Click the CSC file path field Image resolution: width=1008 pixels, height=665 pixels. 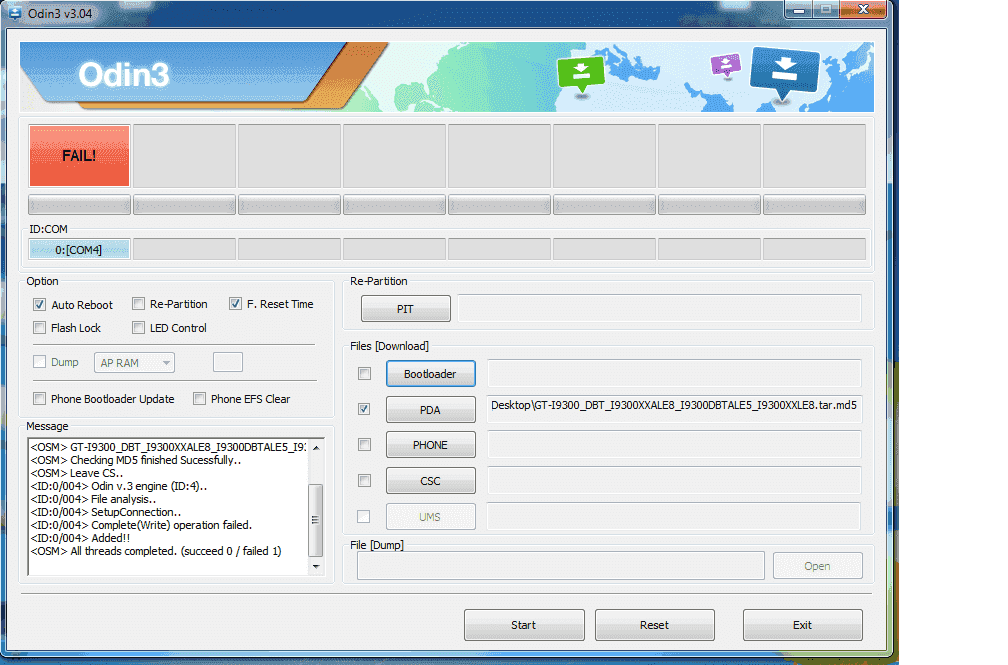(x=674, y=481)
